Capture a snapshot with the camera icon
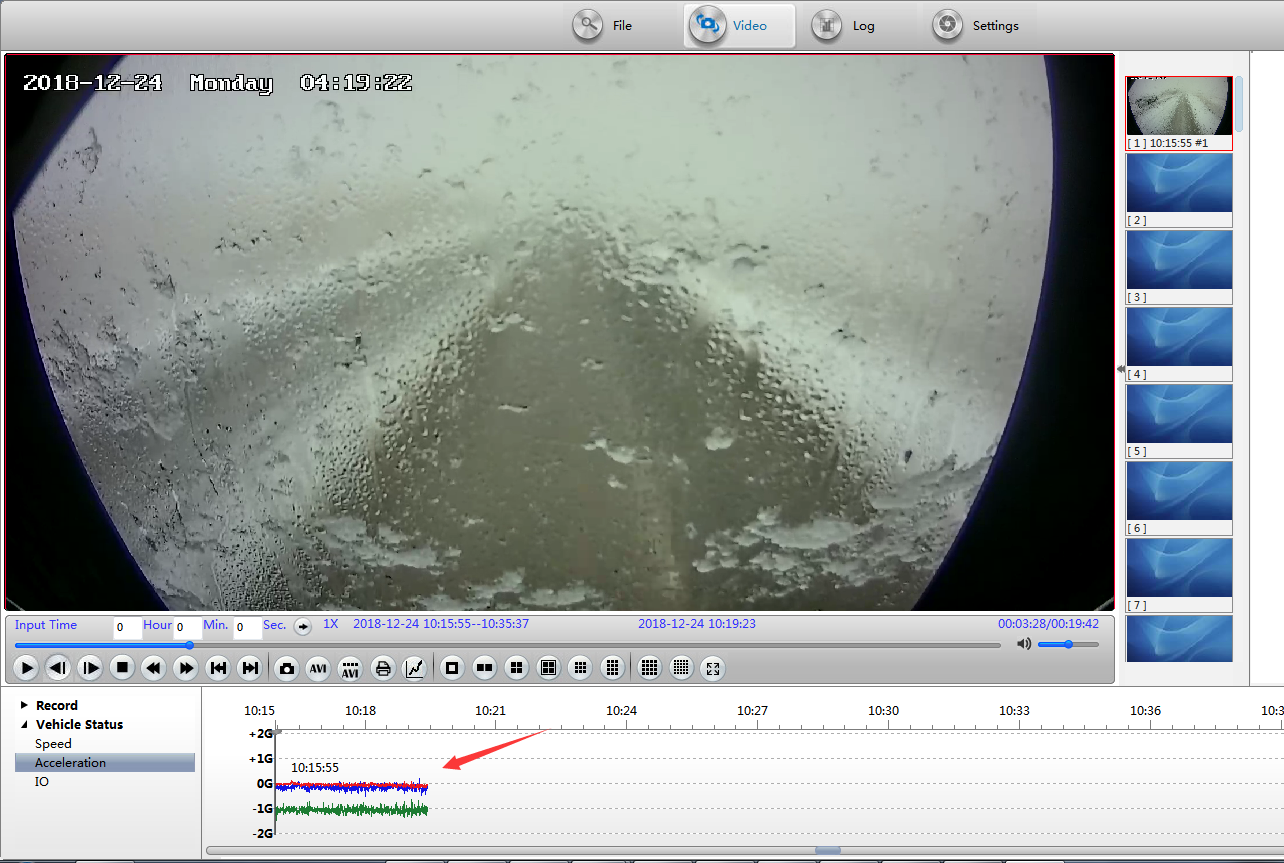The image size is (1284, 863). click(x=287, y=668)
